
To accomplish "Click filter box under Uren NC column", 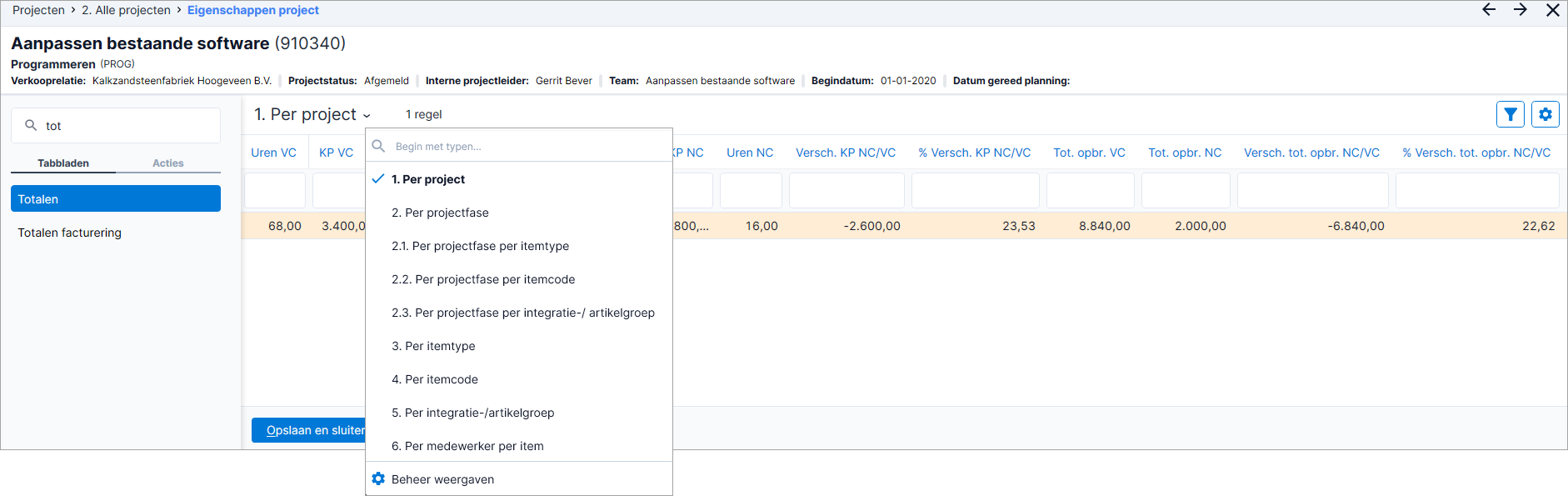I will coord(751,191).
